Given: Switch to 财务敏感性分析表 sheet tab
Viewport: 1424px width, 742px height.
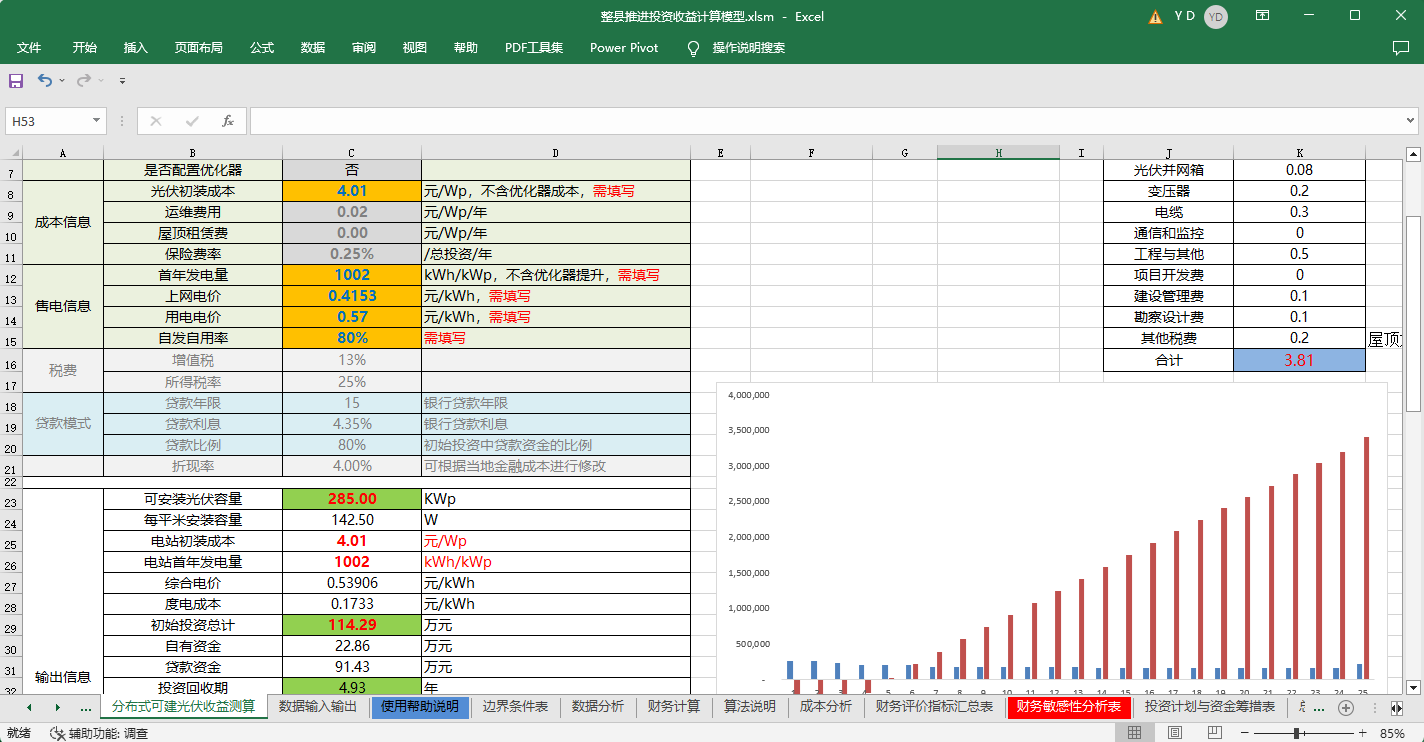Looking at the screenshot, I should (1069, 707).
